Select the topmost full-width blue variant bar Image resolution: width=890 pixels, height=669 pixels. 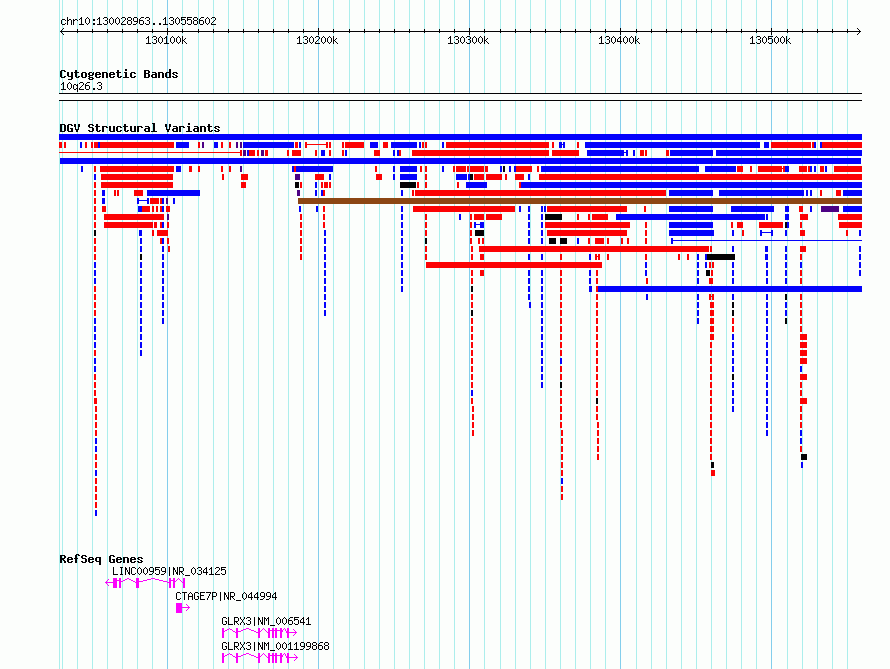point(460,137)
